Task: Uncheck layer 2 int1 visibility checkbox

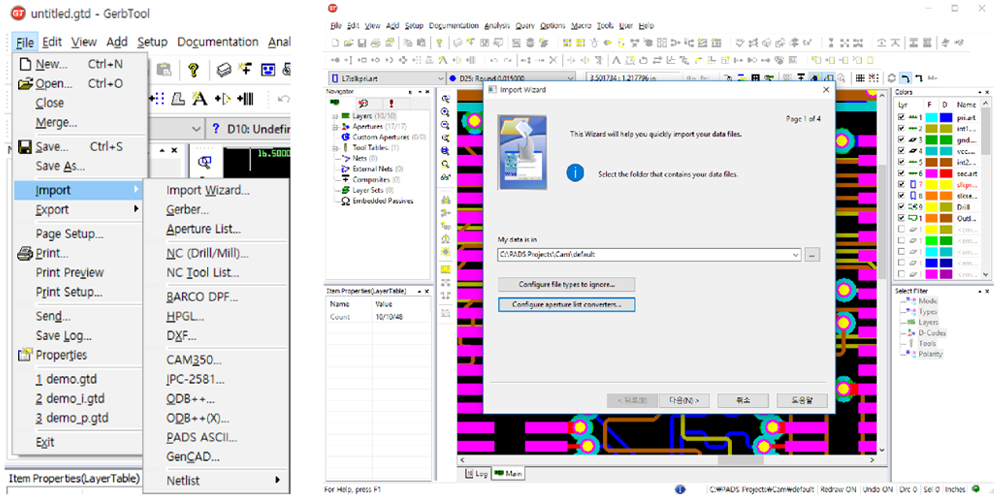Action: pos(901,128)
